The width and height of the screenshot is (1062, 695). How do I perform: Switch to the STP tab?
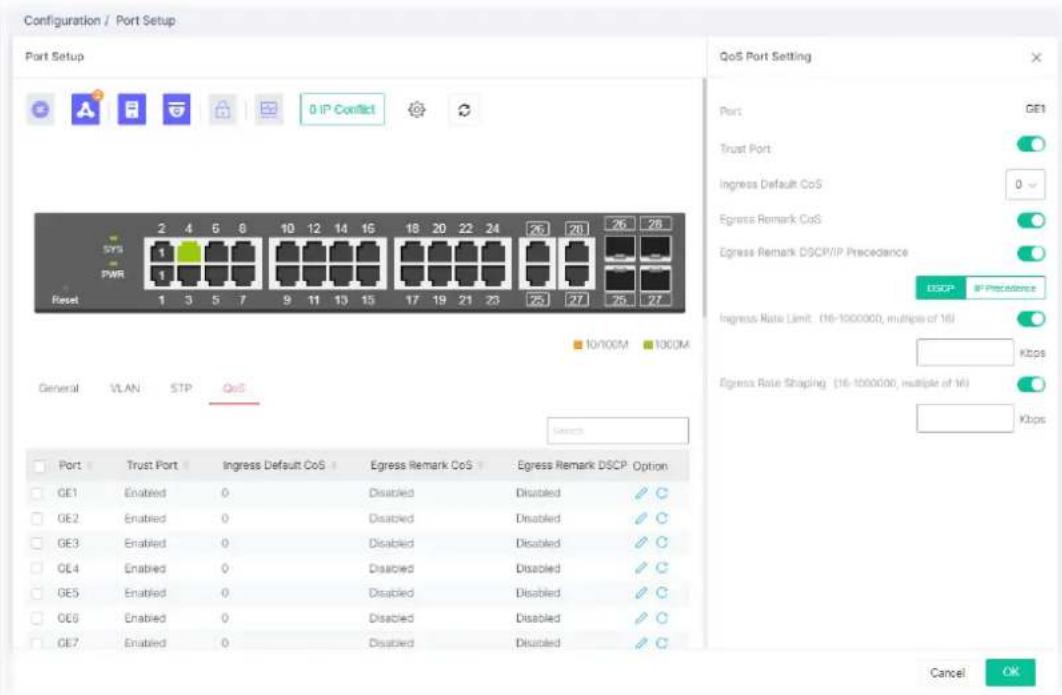[181, 388]
